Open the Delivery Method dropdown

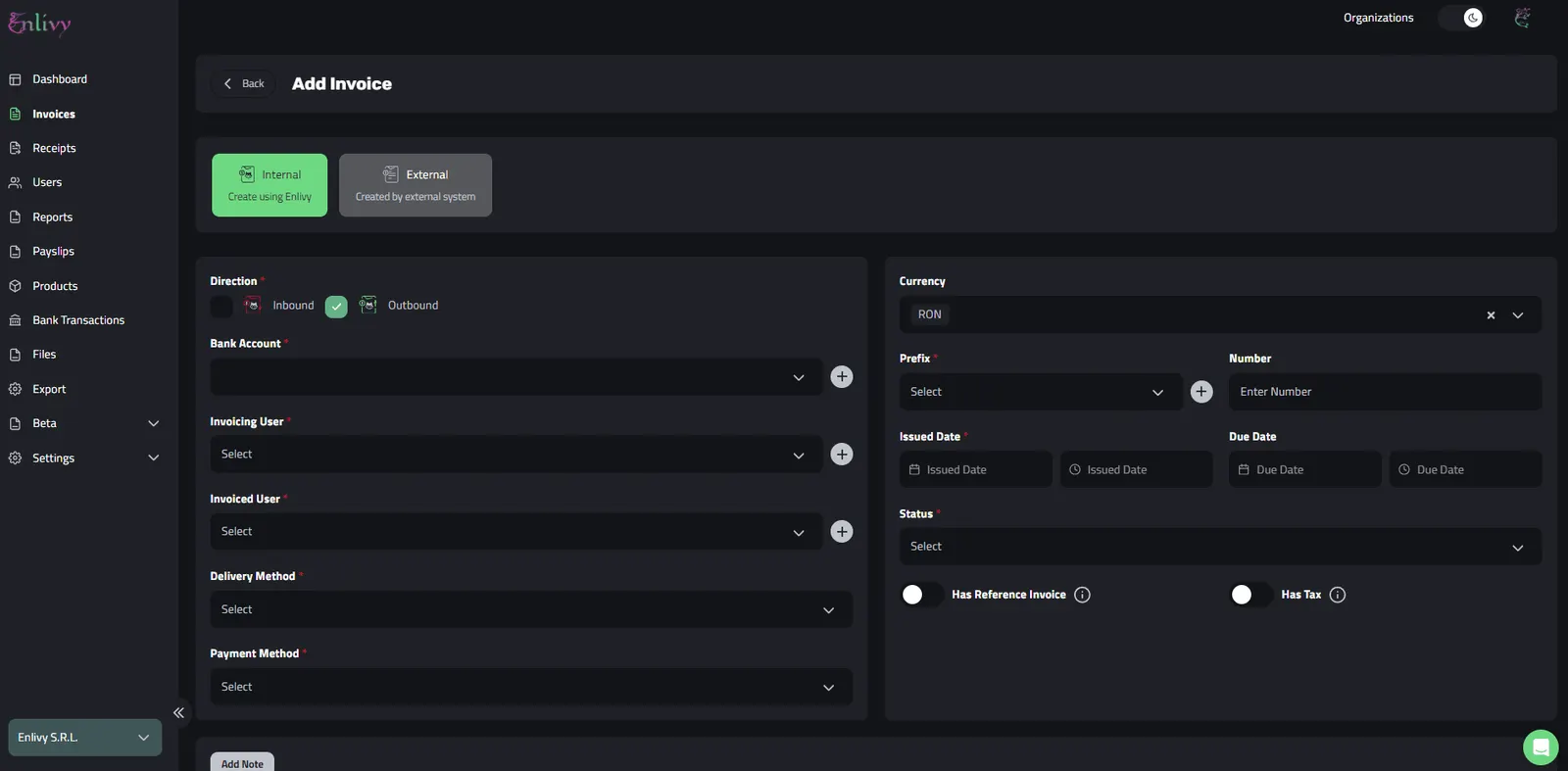coord(531,609)
